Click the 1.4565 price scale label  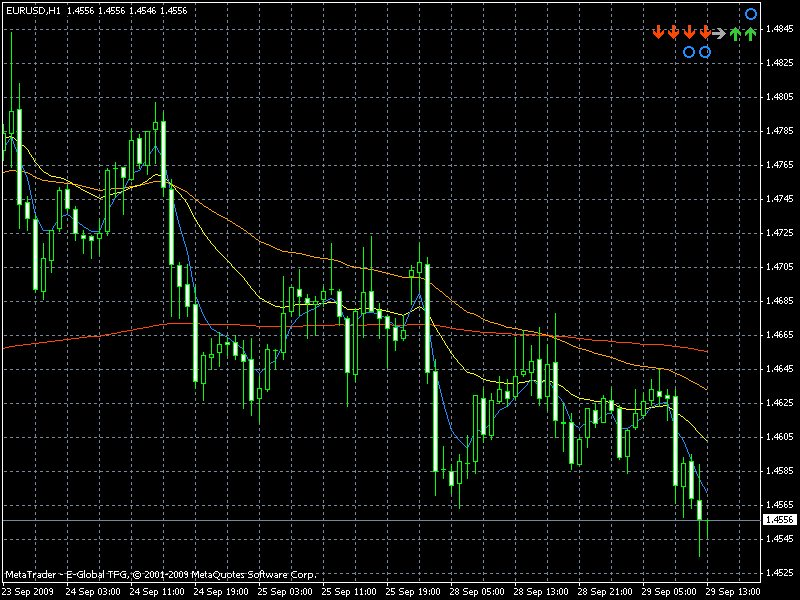[x=780, y=505]
